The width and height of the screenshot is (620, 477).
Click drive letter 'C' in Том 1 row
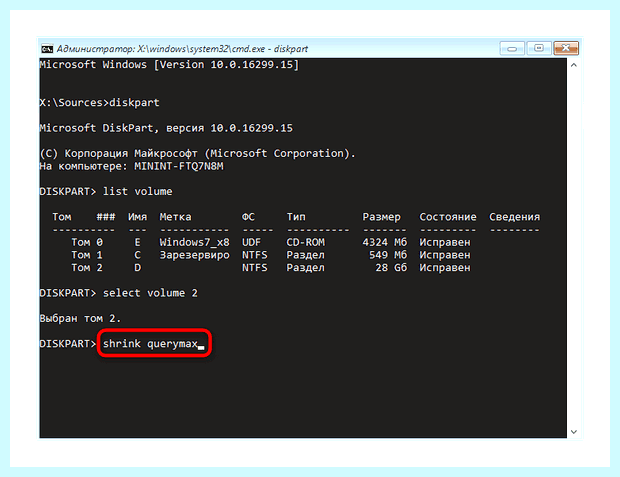138,255
